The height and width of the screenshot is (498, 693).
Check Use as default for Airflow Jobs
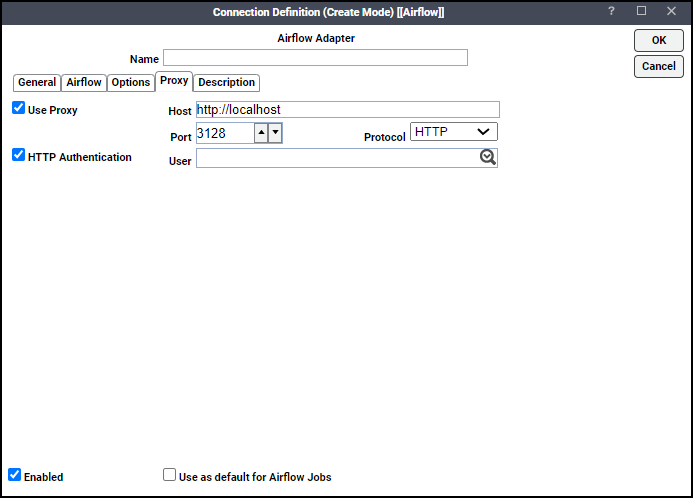(x=169, y=475)
